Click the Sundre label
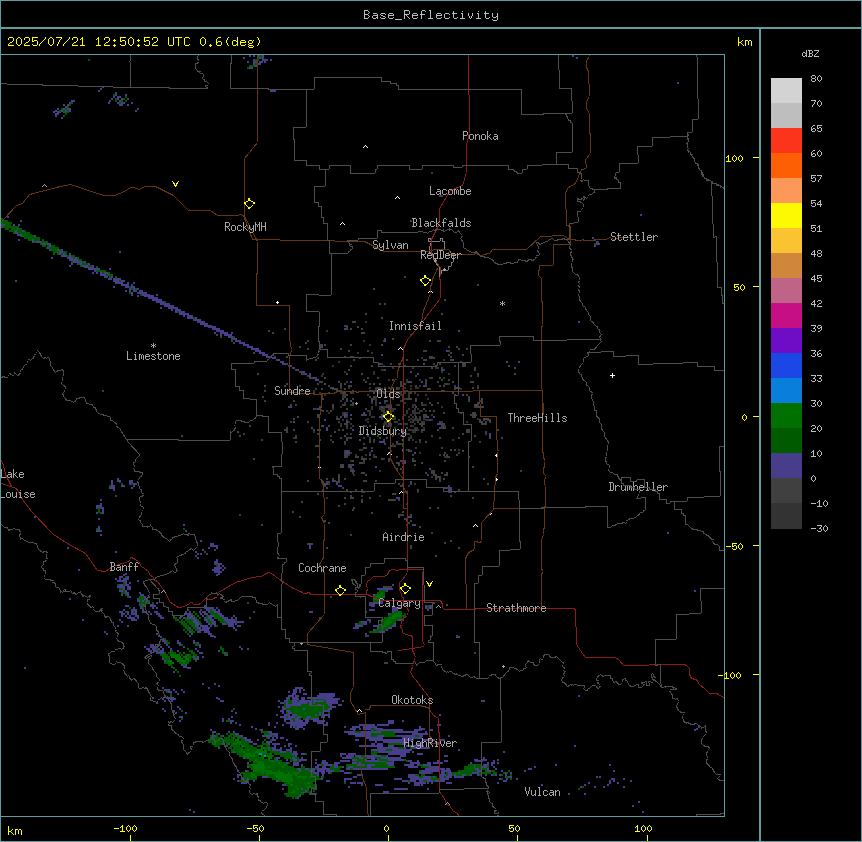Image resolution: width=862 pixels, height=842 pixels. [292, 391]
